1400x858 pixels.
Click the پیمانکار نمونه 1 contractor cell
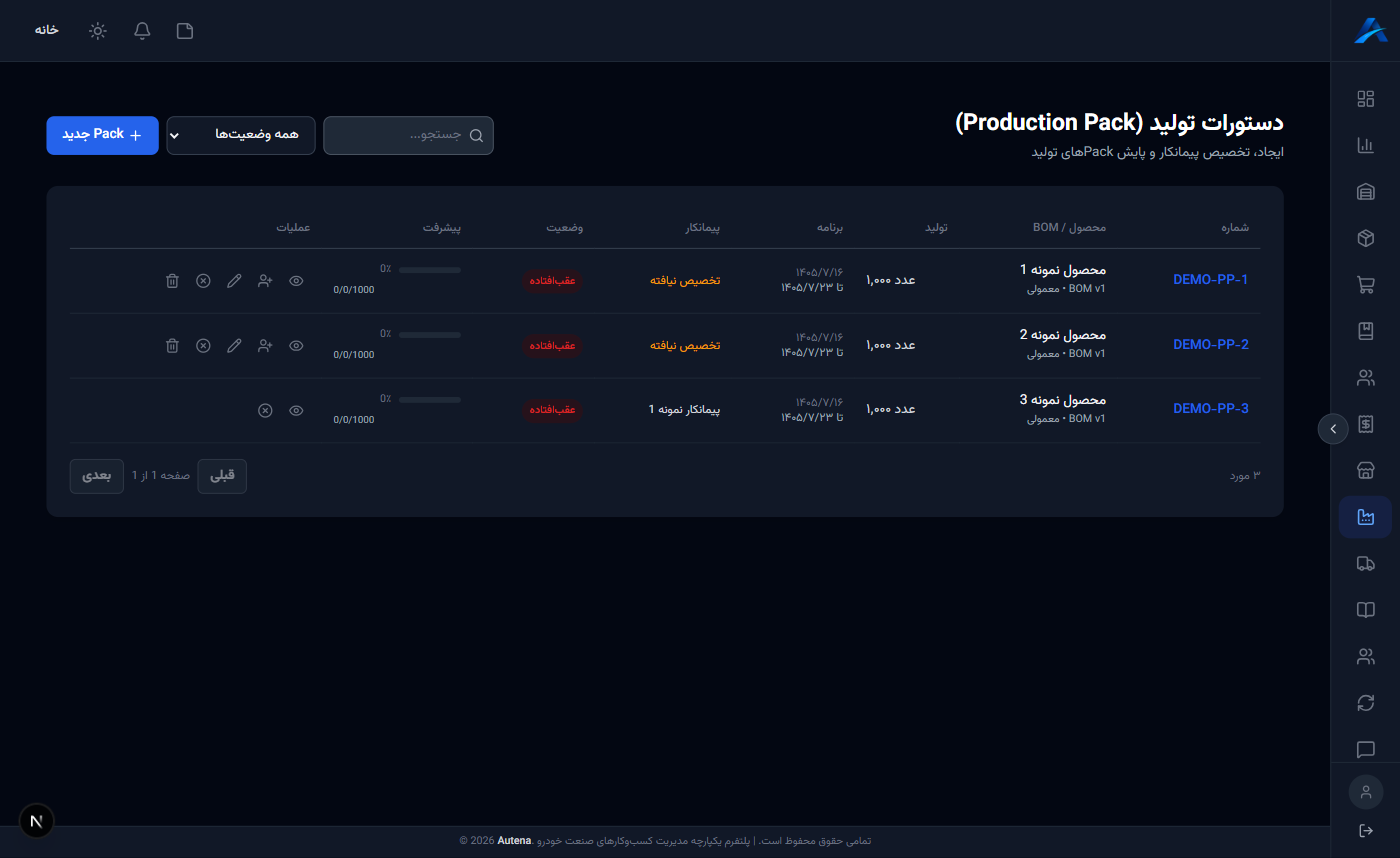point(684,409)
